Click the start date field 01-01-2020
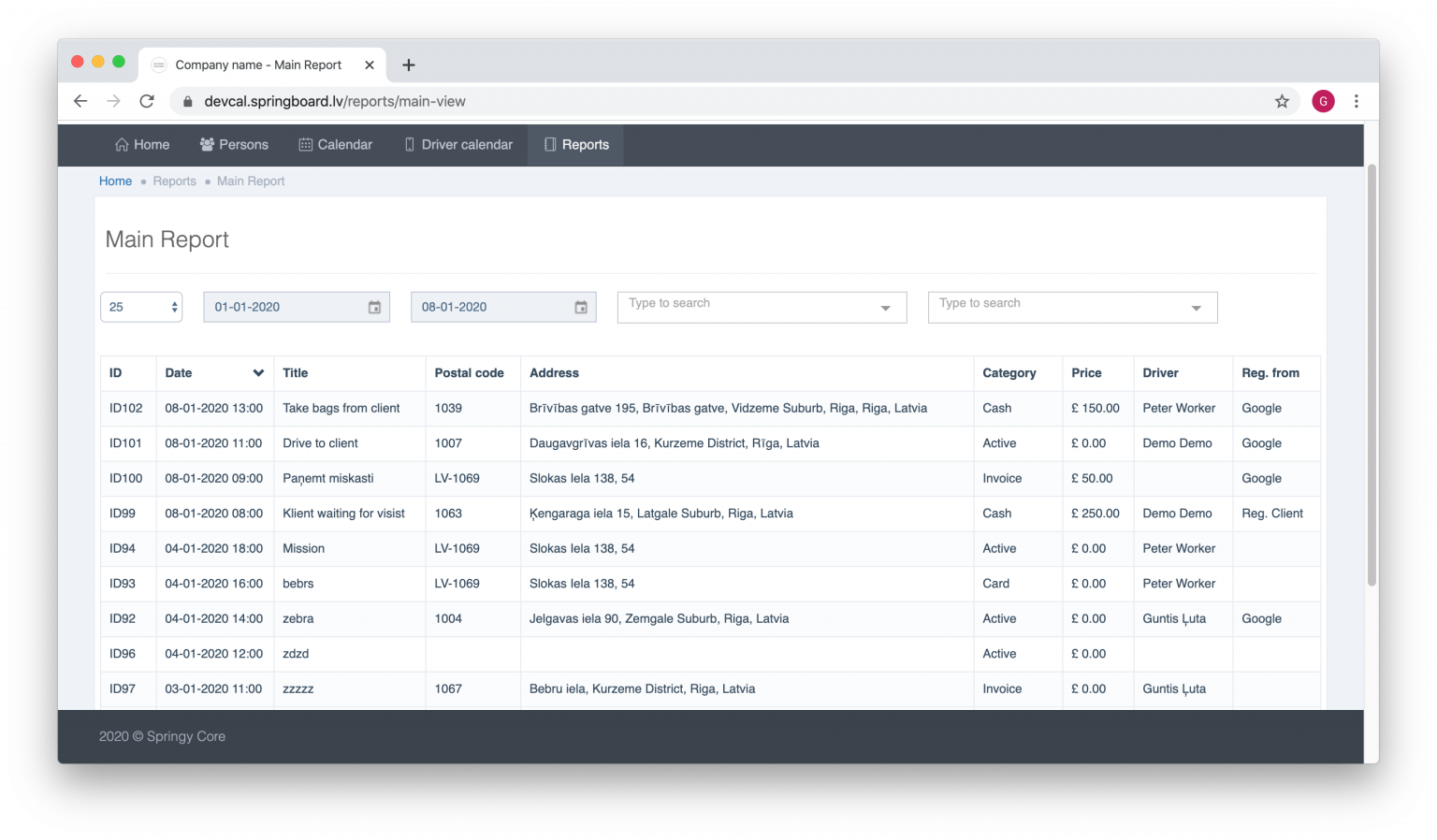 click(297, 307)
